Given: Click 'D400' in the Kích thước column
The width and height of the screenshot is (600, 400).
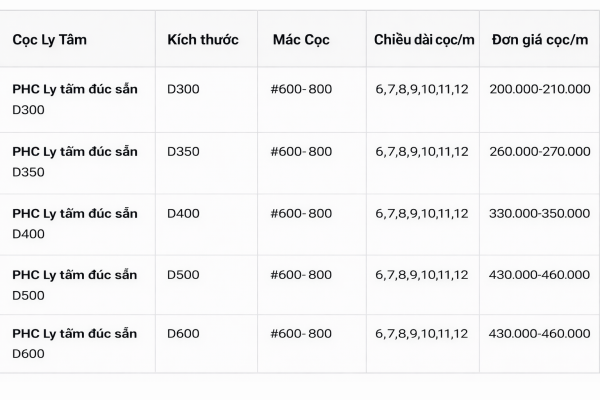Looking at the screenshot, I should (x=183, y=214).
